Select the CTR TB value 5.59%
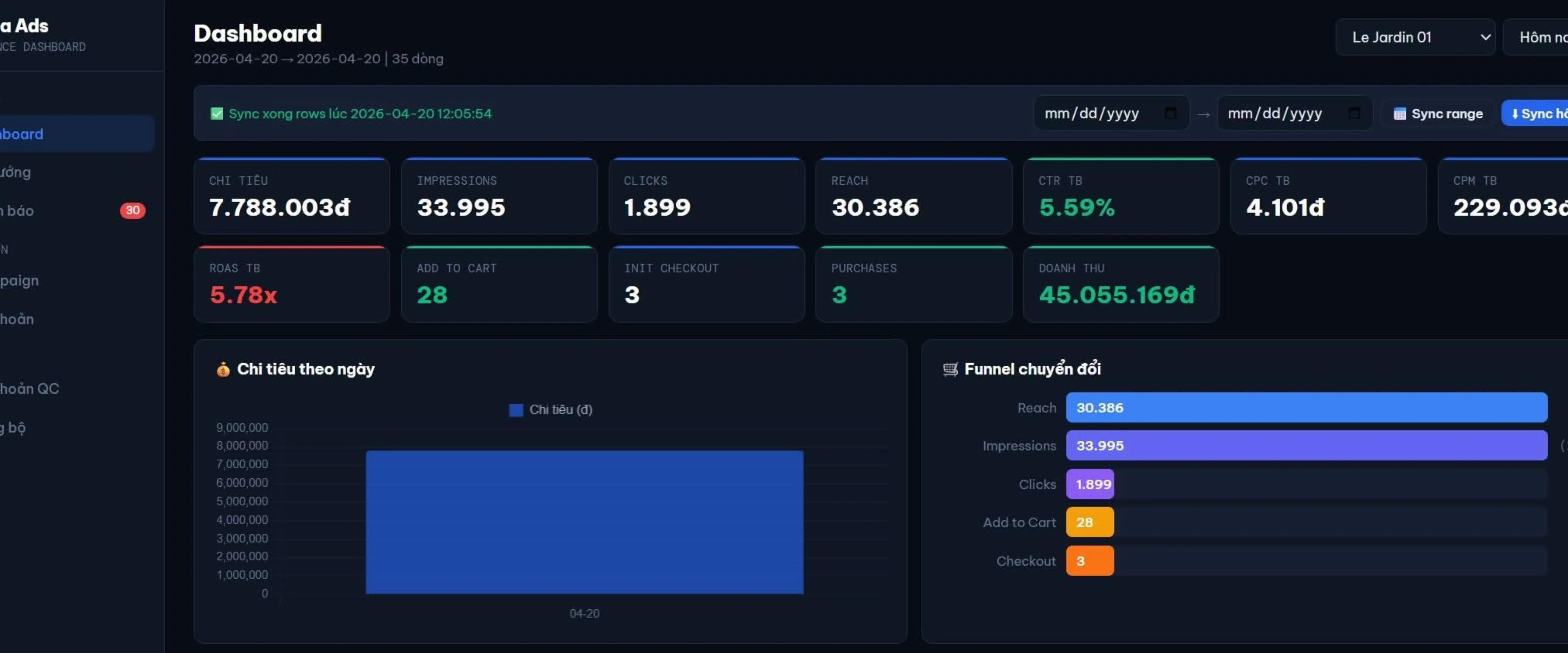The height and width of the screenshot is (653, 1568). tap(1077, 207)
